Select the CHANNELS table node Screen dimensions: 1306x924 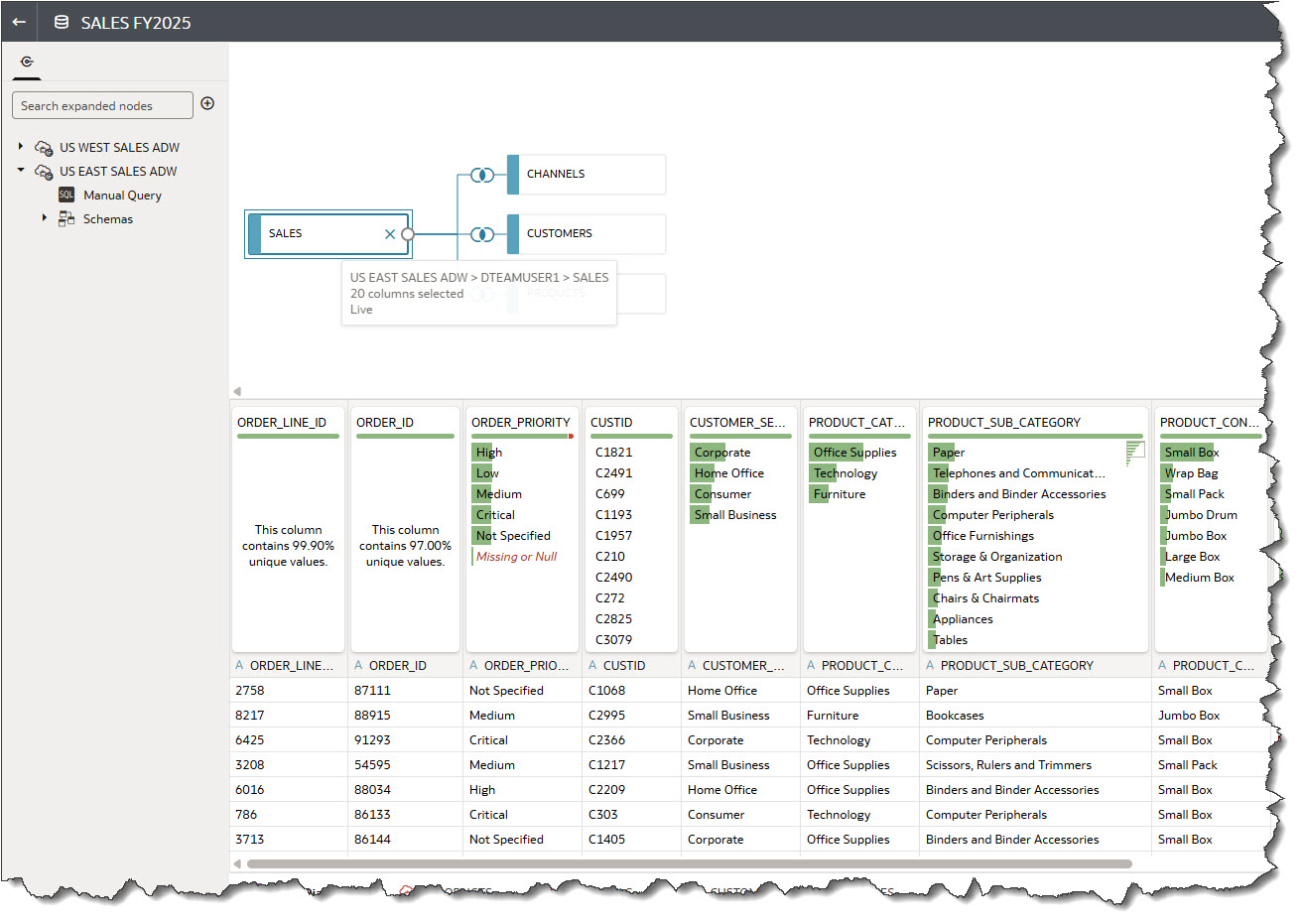(x=586, y=175)
